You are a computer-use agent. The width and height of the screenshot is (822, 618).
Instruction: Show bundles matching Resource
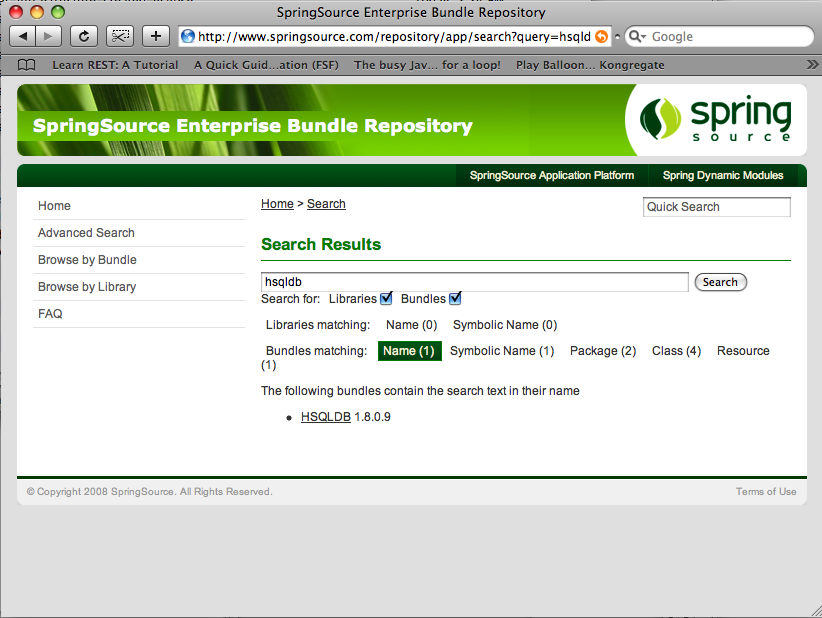tap(743, 351)
